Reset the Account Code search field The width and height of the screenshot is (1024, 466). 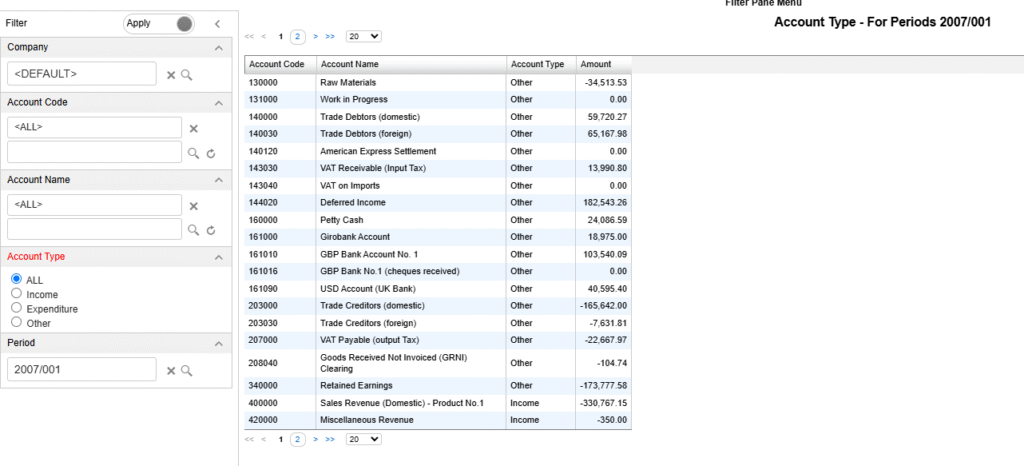click(x=210, y=153)
